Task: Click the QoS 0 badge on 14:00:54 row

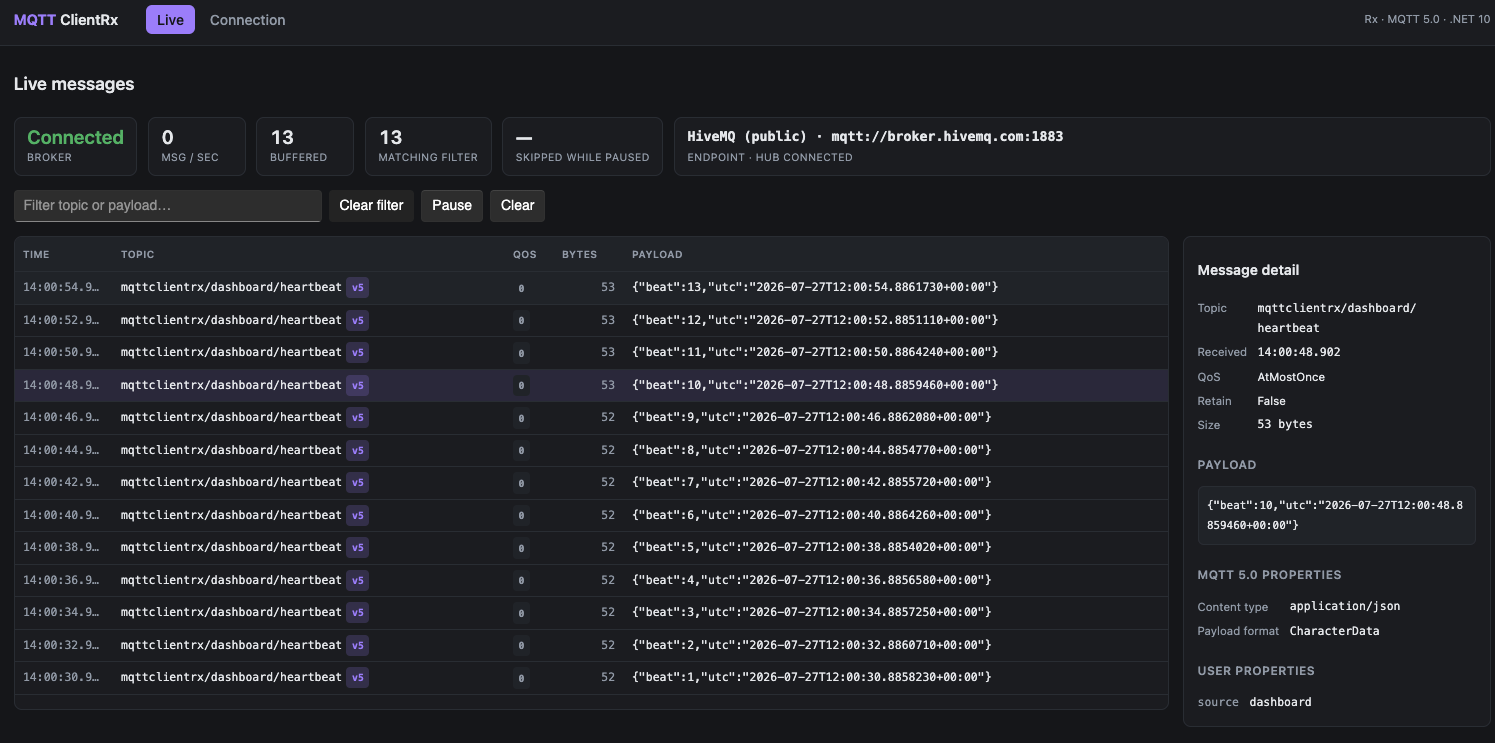Action: coord(521,288)
